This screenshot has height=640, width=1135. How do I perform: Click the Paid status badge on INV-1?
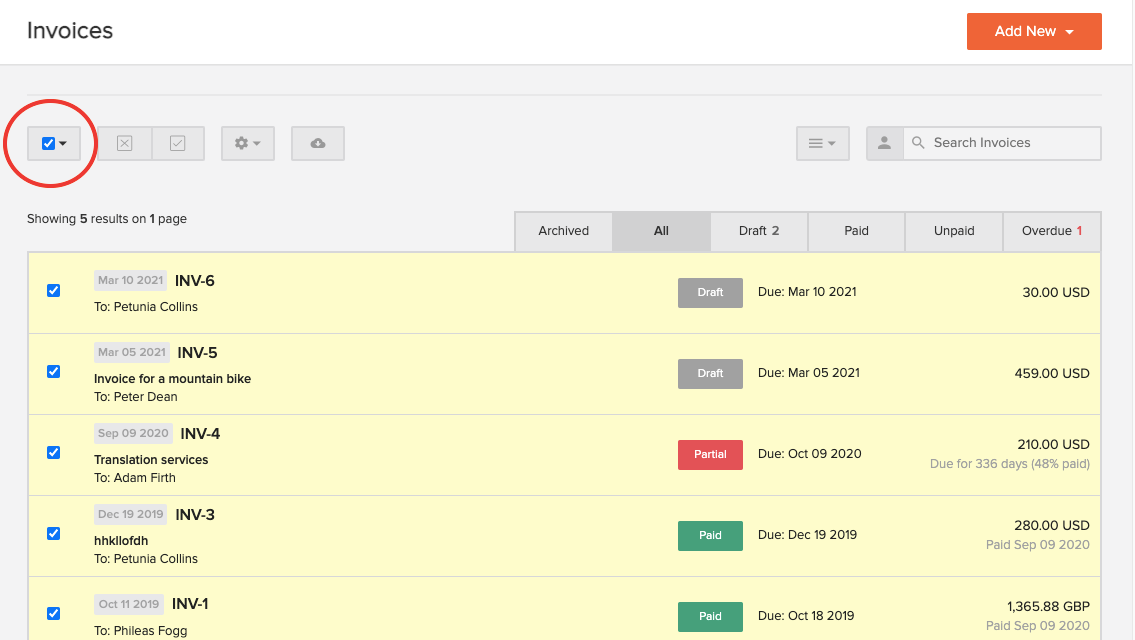(710, 617)
